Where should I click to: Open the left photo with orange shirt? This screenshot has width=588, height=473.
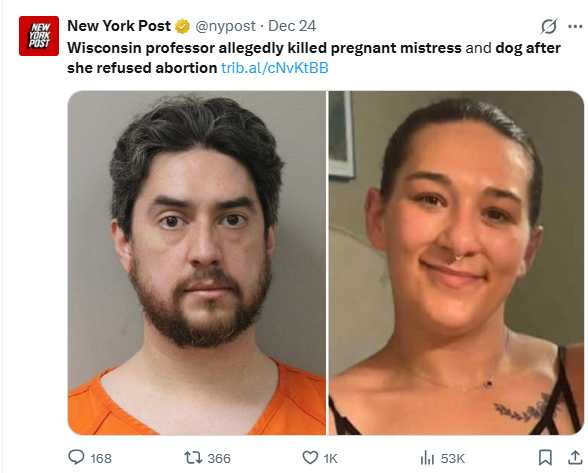click(x=197, y=263)
